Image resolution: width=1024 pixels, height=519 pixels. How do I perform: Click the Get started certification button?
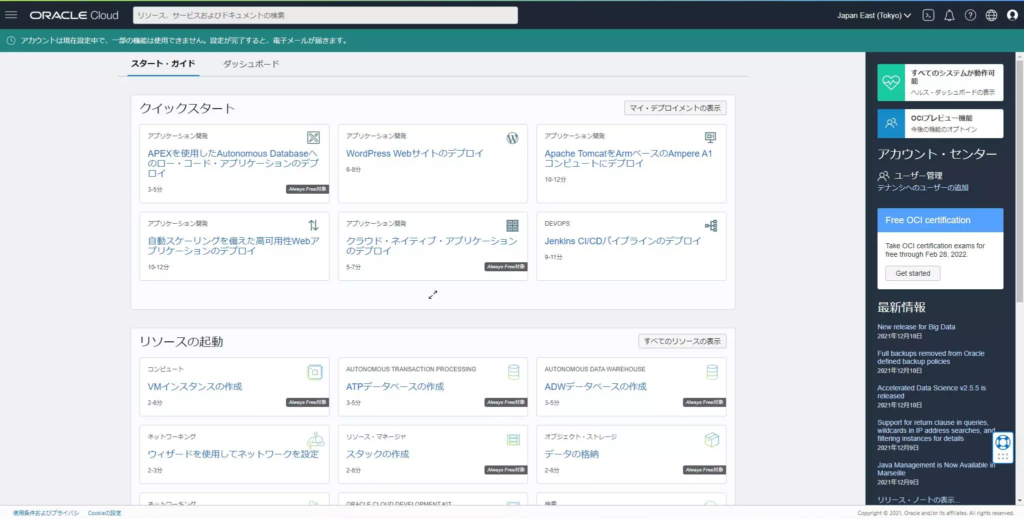913,274
